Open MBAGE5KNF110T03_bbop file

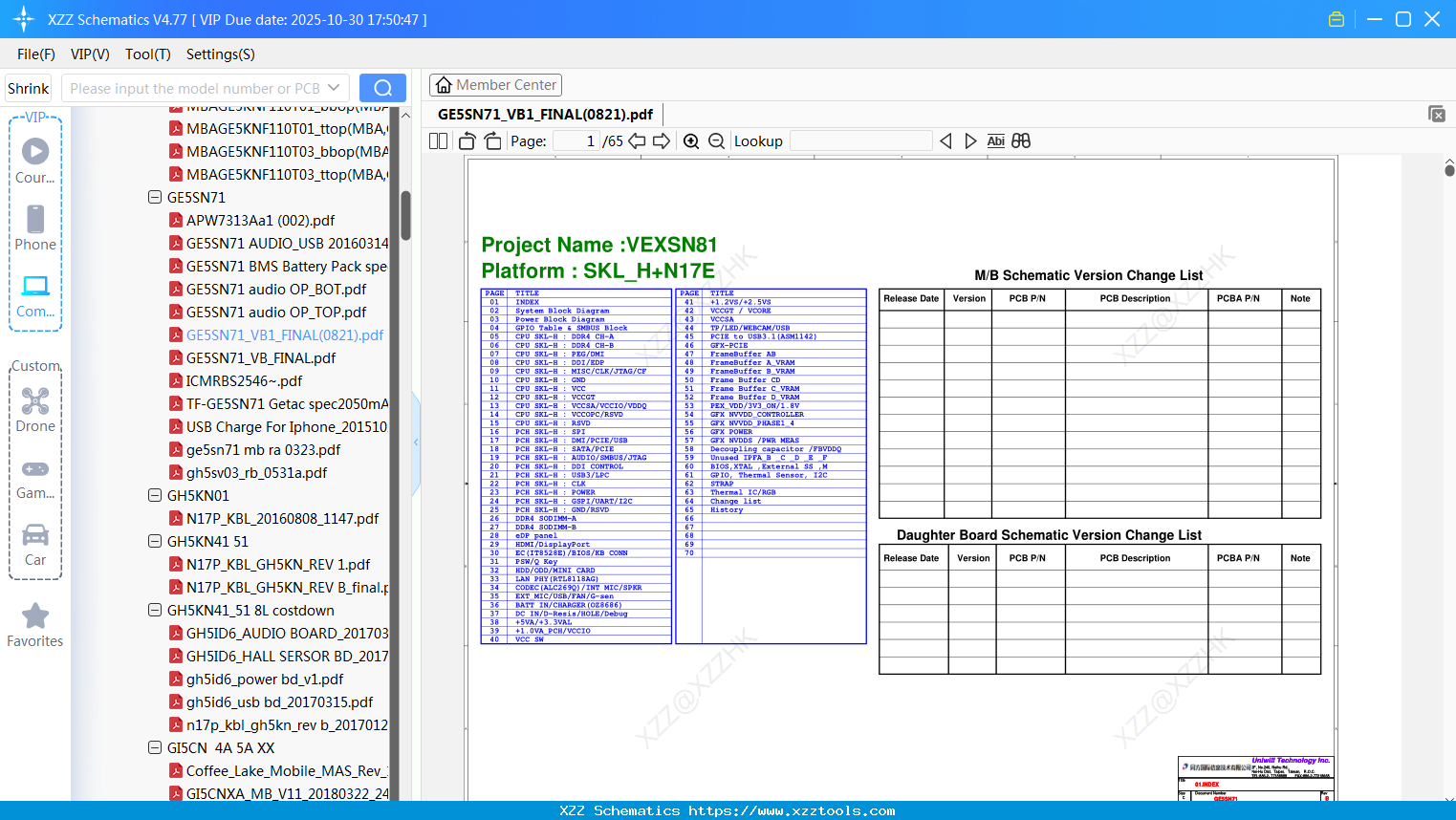point(279,152)
